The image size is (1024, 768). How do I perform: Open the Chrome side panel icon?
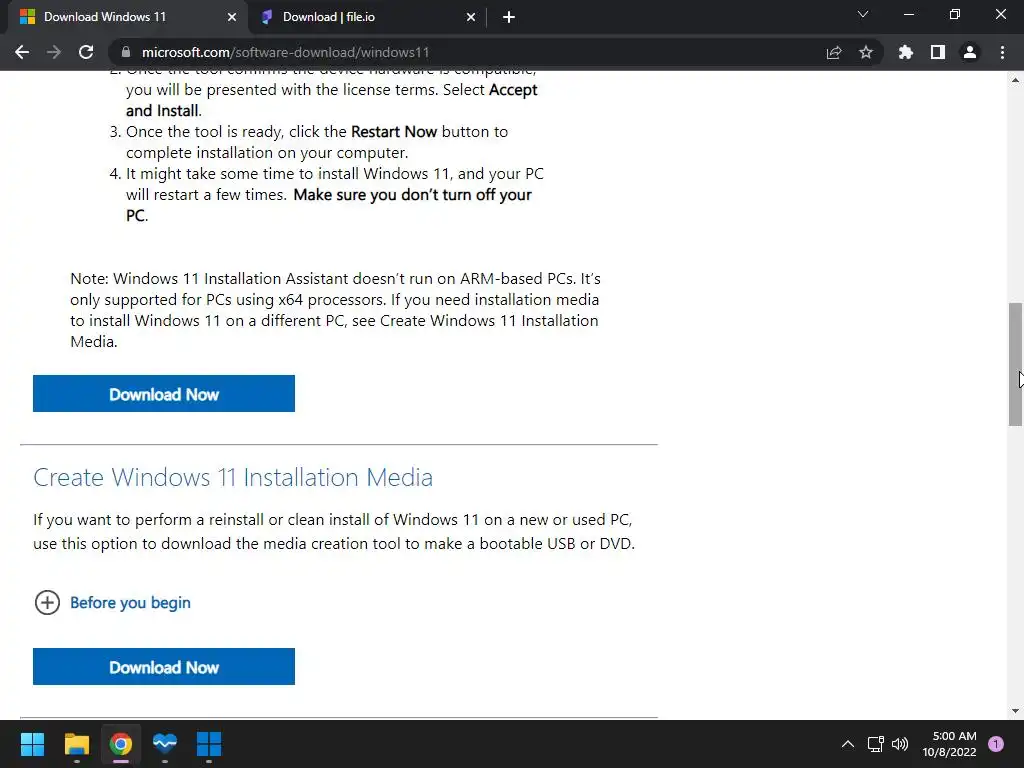tap(938, 52)
